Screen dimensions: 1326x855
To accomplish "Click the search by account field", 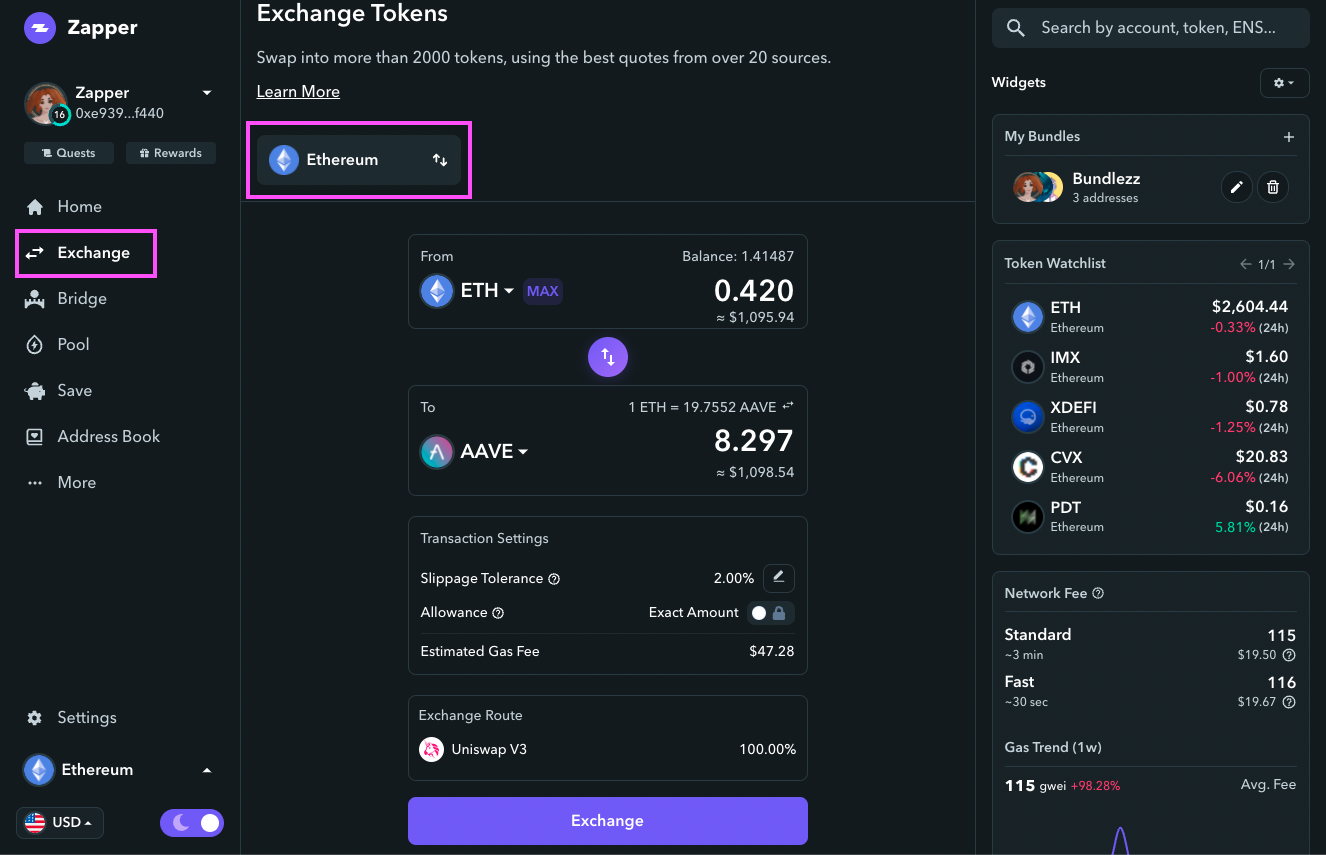I will (x=1150, y=28).
